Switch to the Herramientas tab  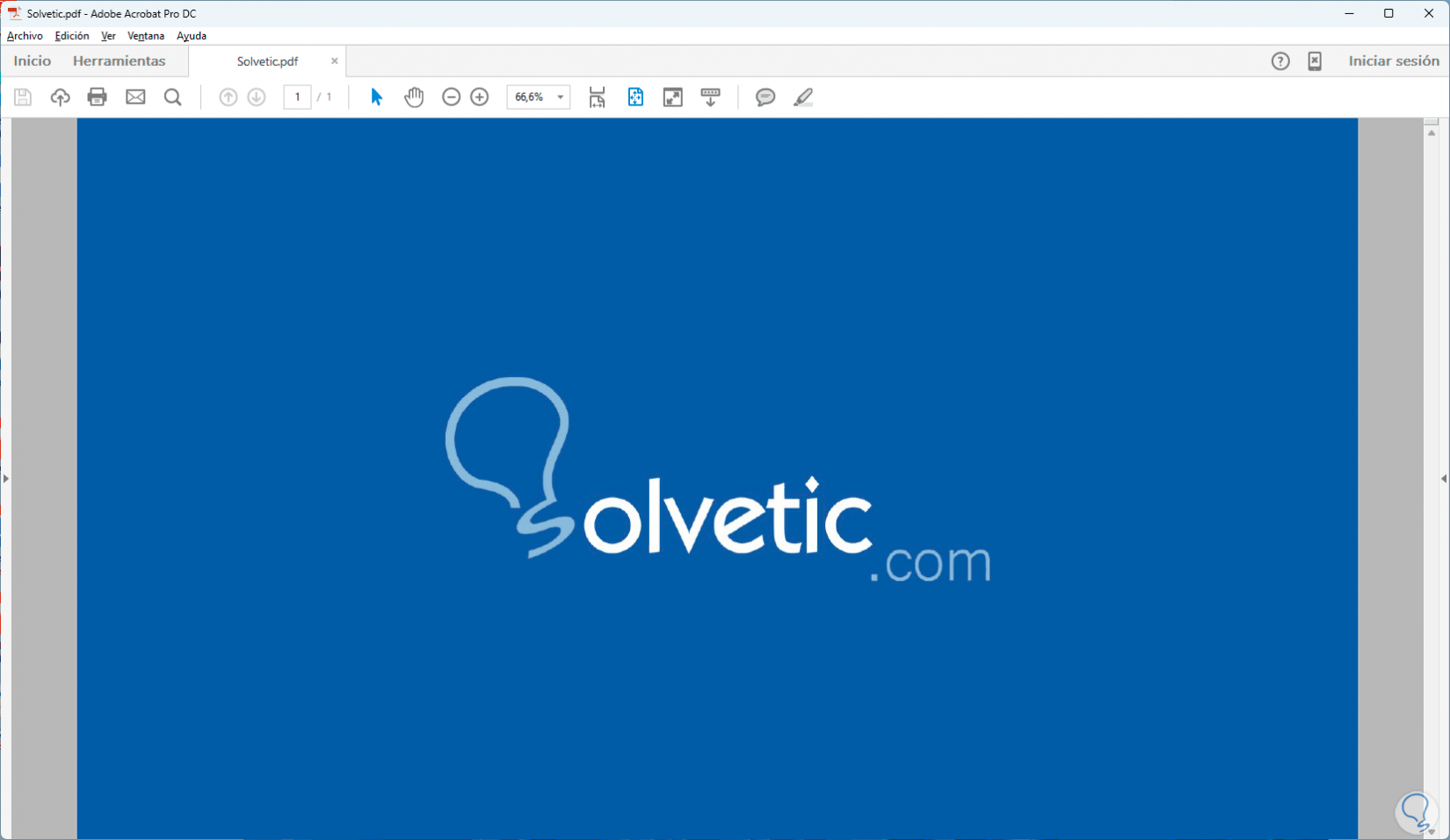[120, 61]
